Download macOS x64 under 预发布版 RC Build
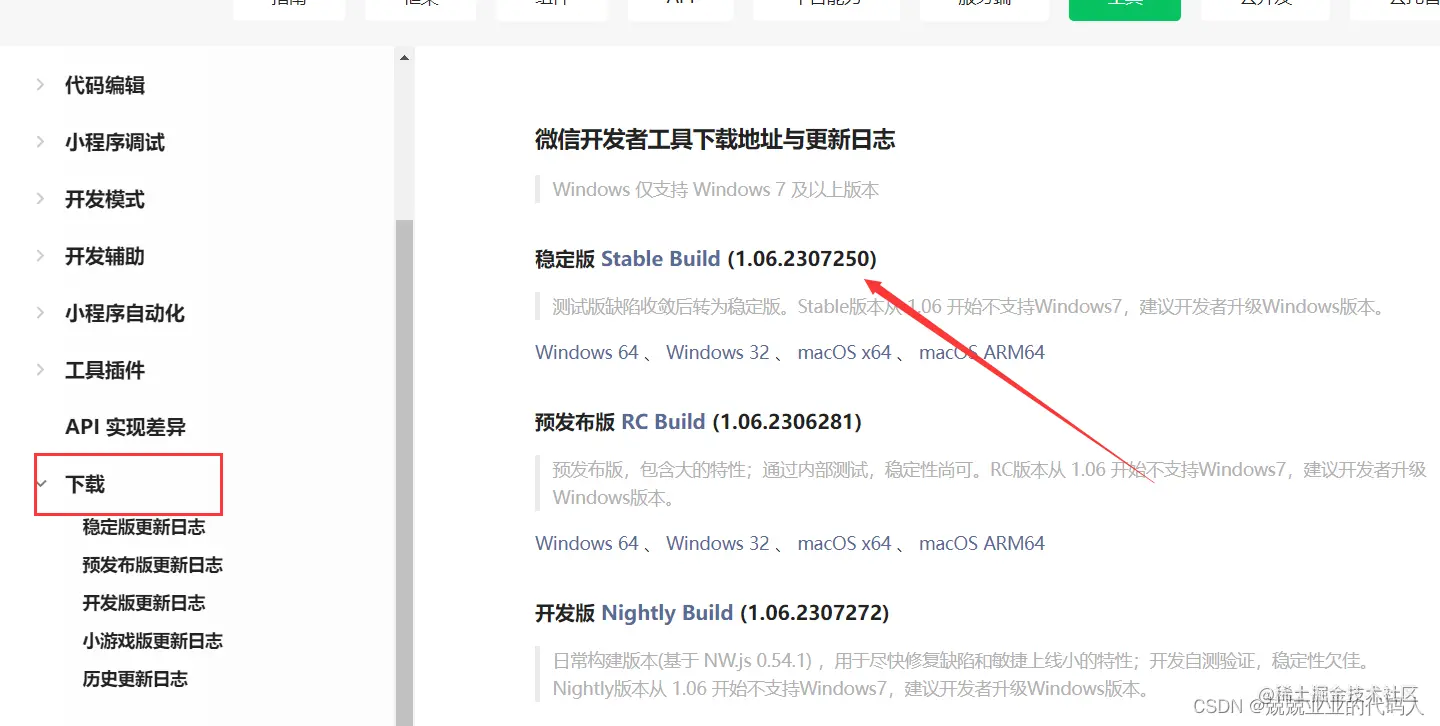 [x=844, y=543]
